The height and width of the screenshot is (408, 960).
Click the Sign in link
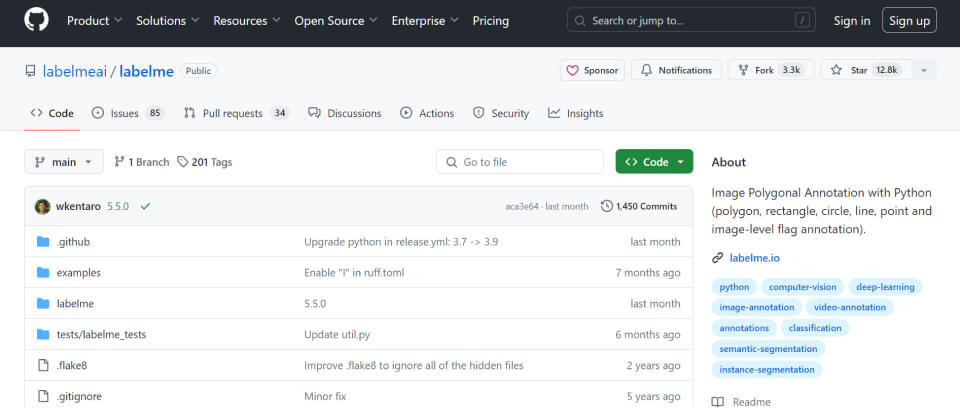(852, 21)
